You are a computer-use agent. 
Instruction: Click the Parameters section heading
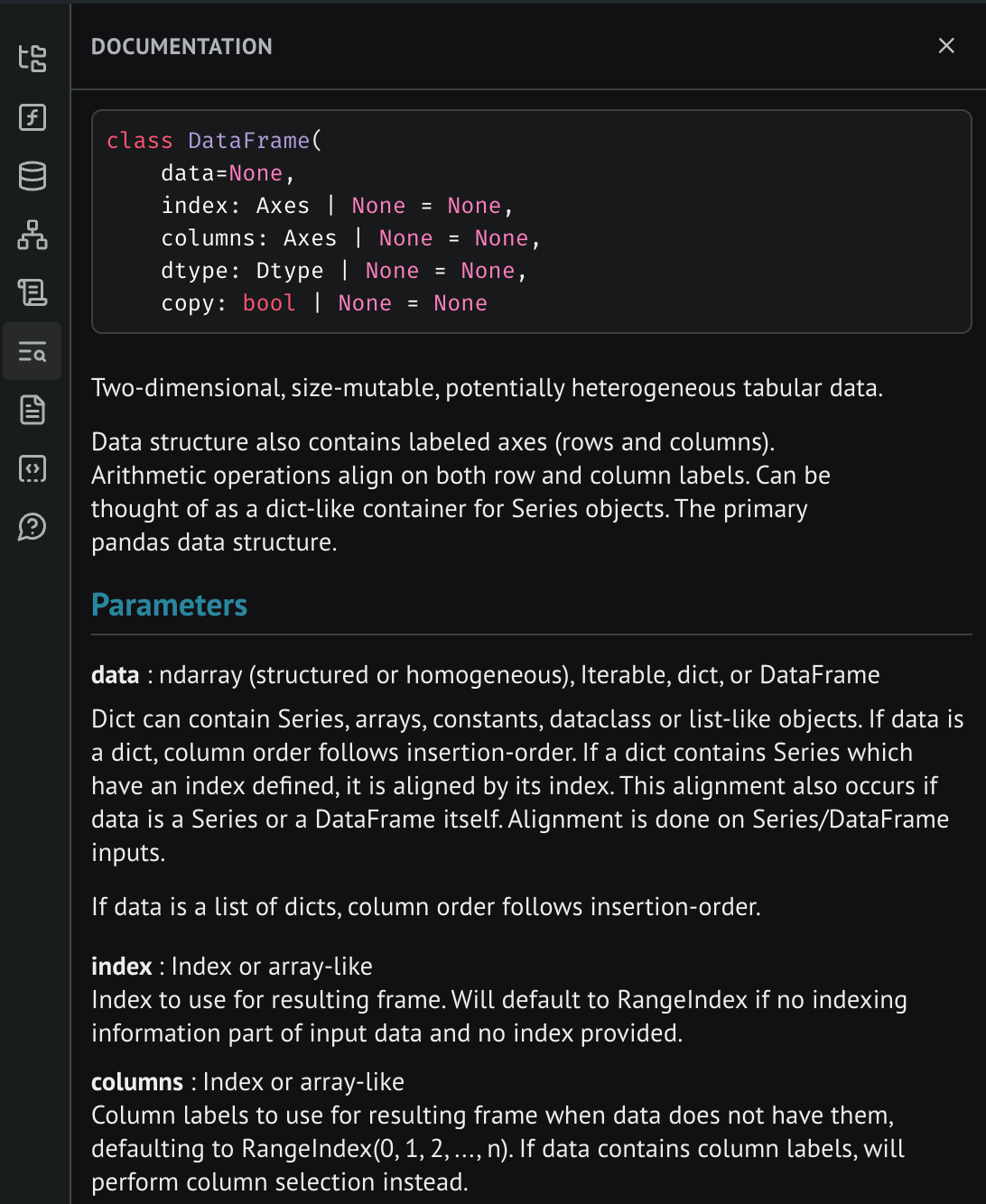point(169,605)
